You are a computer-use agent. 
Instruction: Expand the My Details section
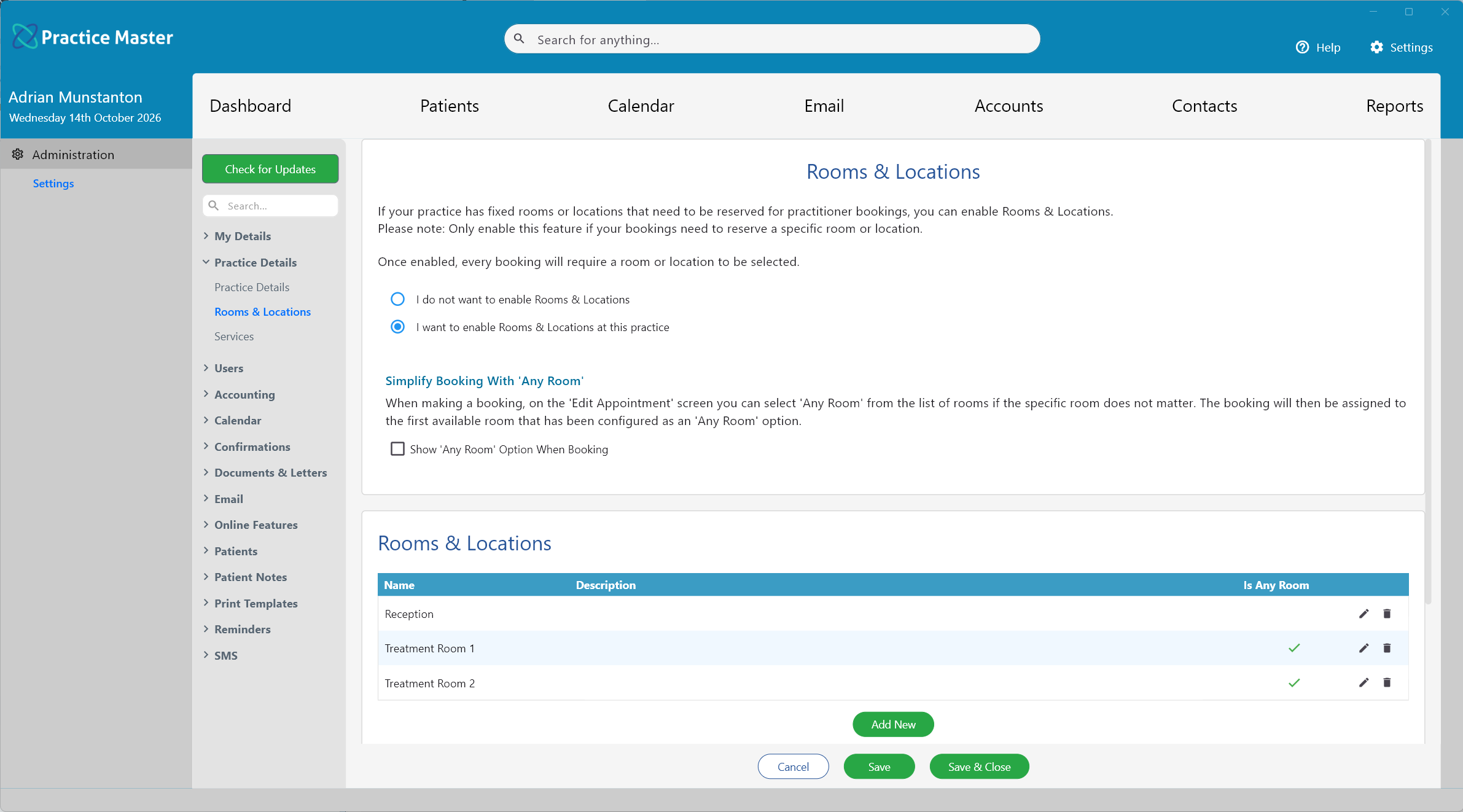click(x=206, y=236)
